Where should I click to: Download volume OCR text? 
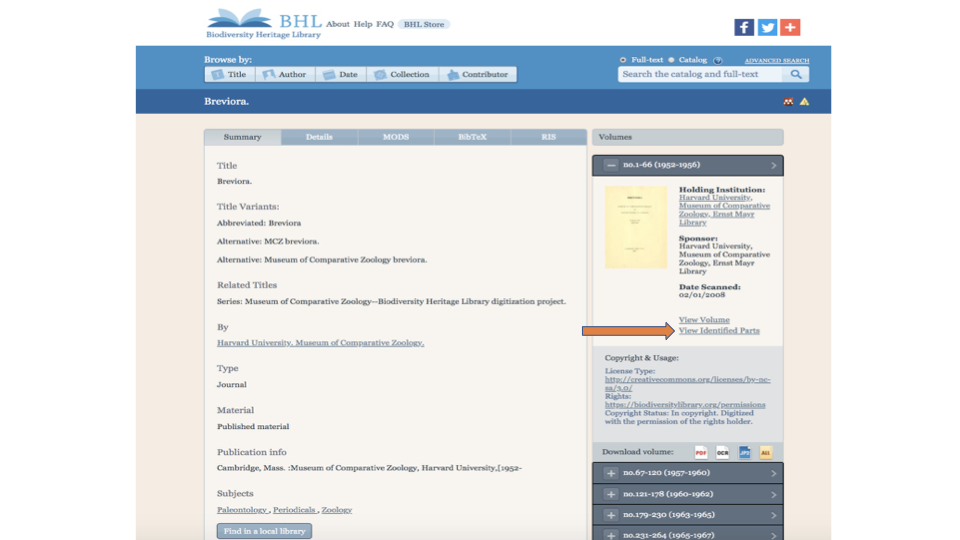[x=722, y=452]
